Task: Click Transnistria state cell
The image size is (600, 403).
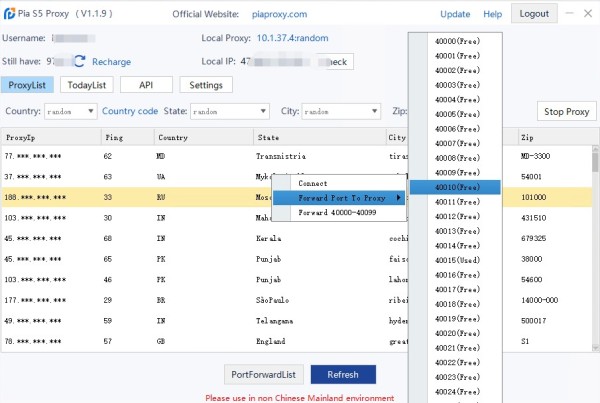Action: point(280,156)
